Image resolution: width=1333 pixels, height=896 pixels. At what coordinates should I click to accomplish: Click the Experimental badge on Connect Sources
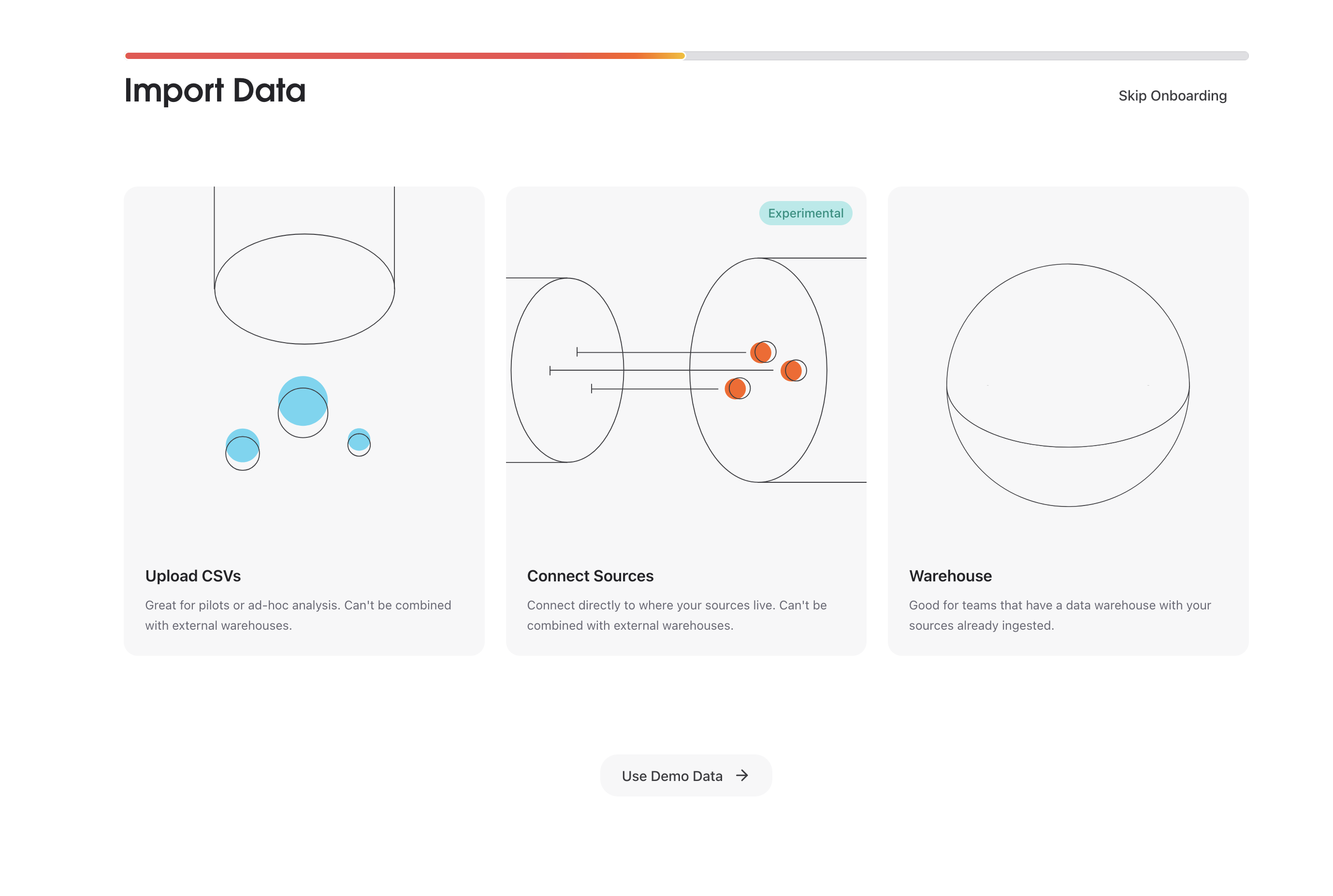805,213
